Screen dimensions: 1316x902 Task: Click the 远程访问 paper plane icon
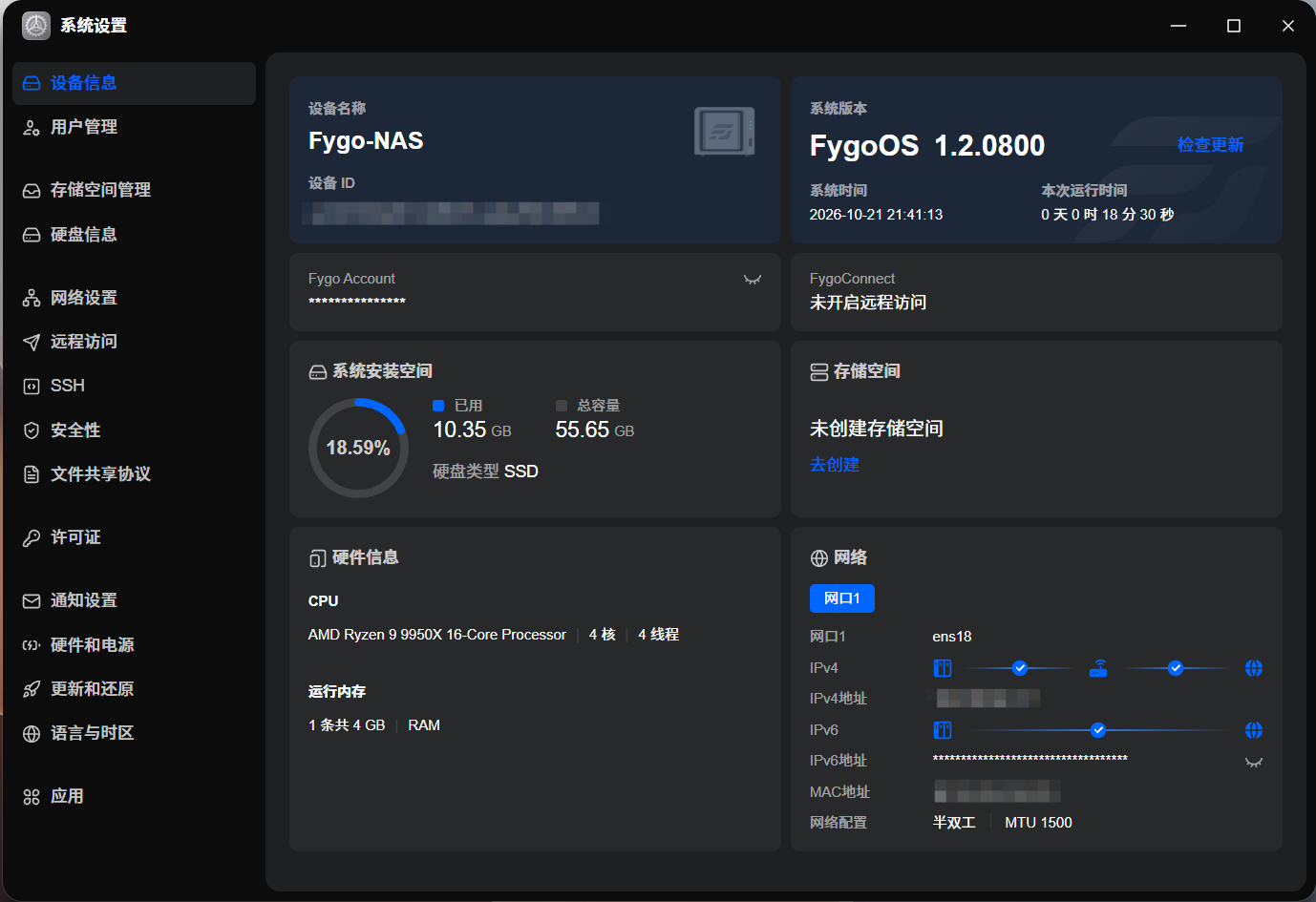coord(32,342)
